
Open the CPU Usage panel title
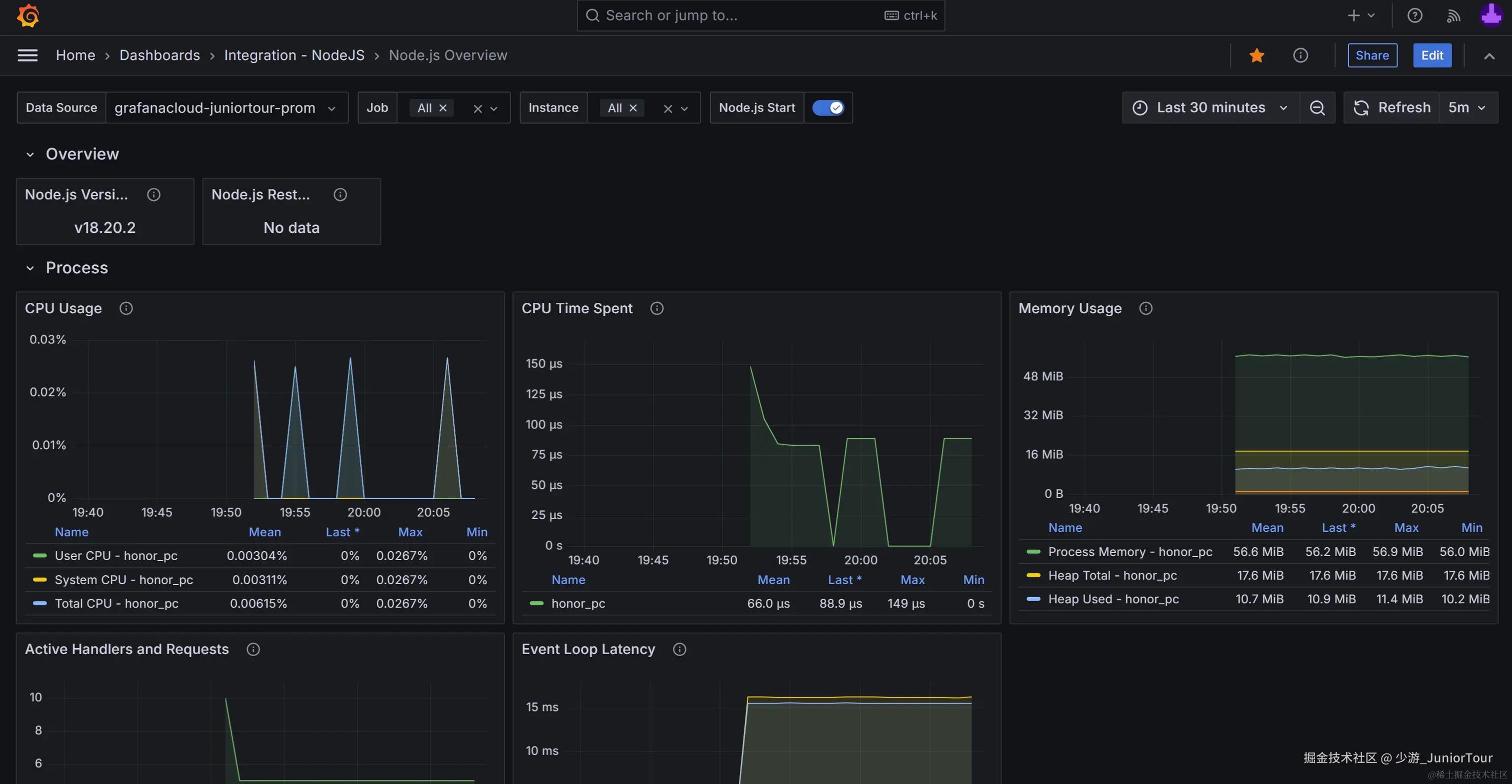pyautogui.click(x=63, y=308)
